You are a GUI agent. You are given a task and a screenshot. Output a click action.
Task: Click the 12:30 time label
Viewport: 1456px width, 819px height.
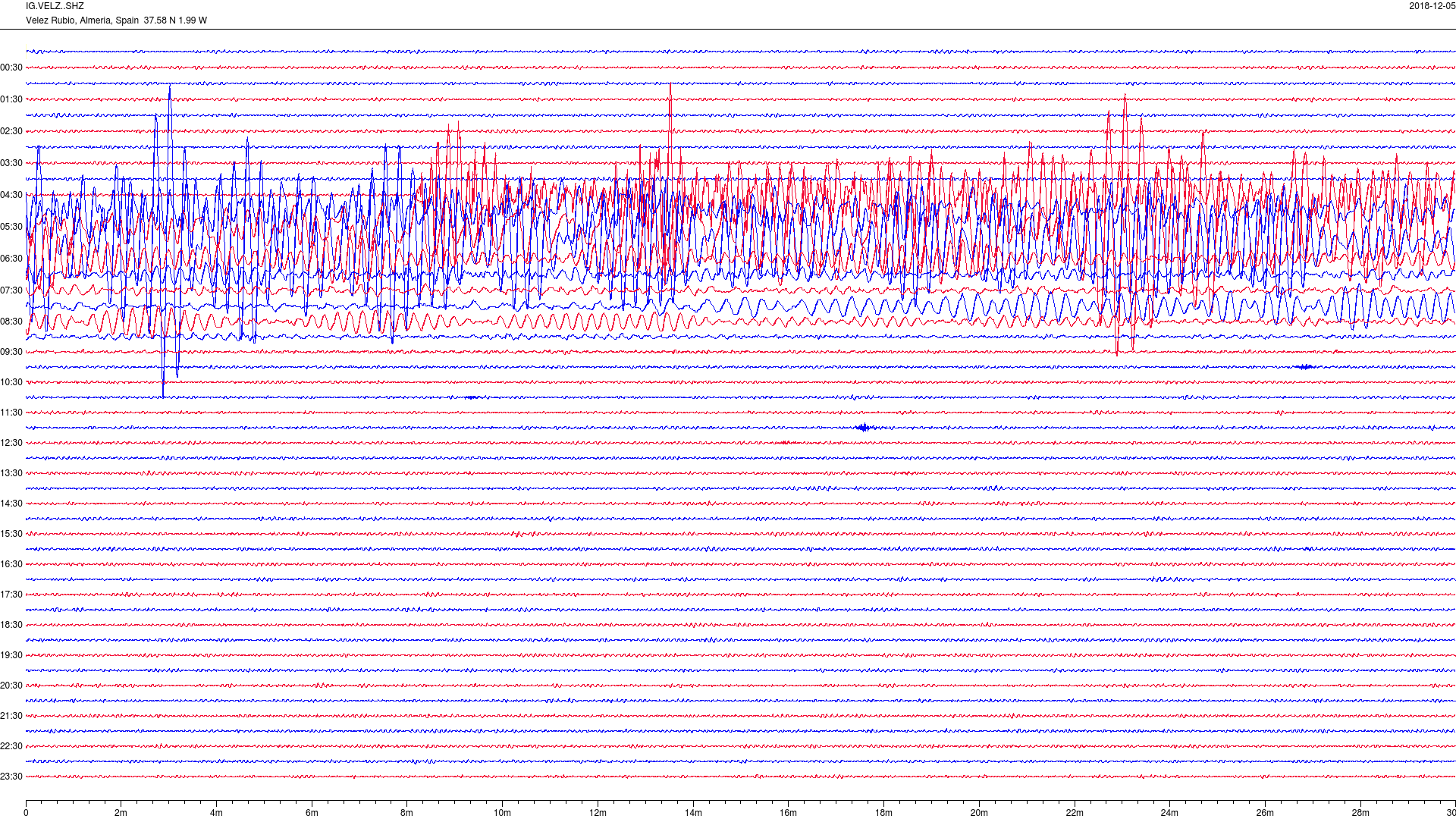11,443
